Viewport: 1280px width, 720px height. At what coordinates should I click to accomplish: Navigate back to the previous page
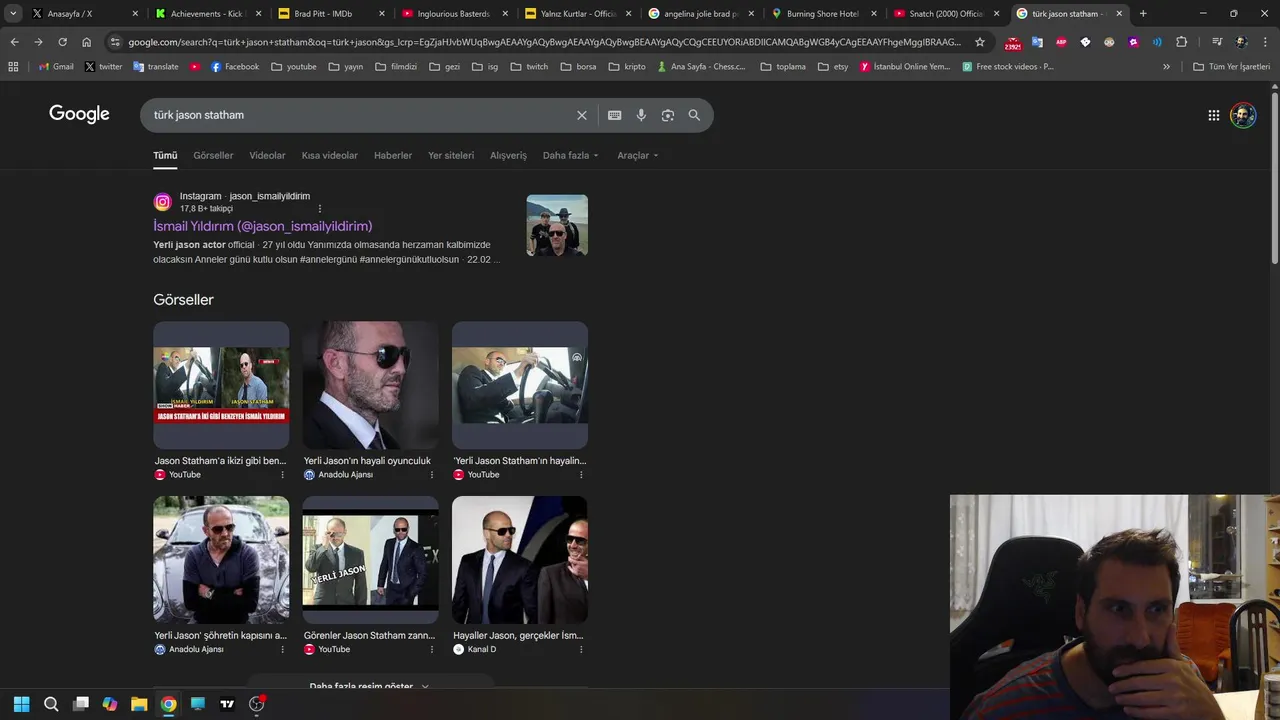tap(14, 42)
